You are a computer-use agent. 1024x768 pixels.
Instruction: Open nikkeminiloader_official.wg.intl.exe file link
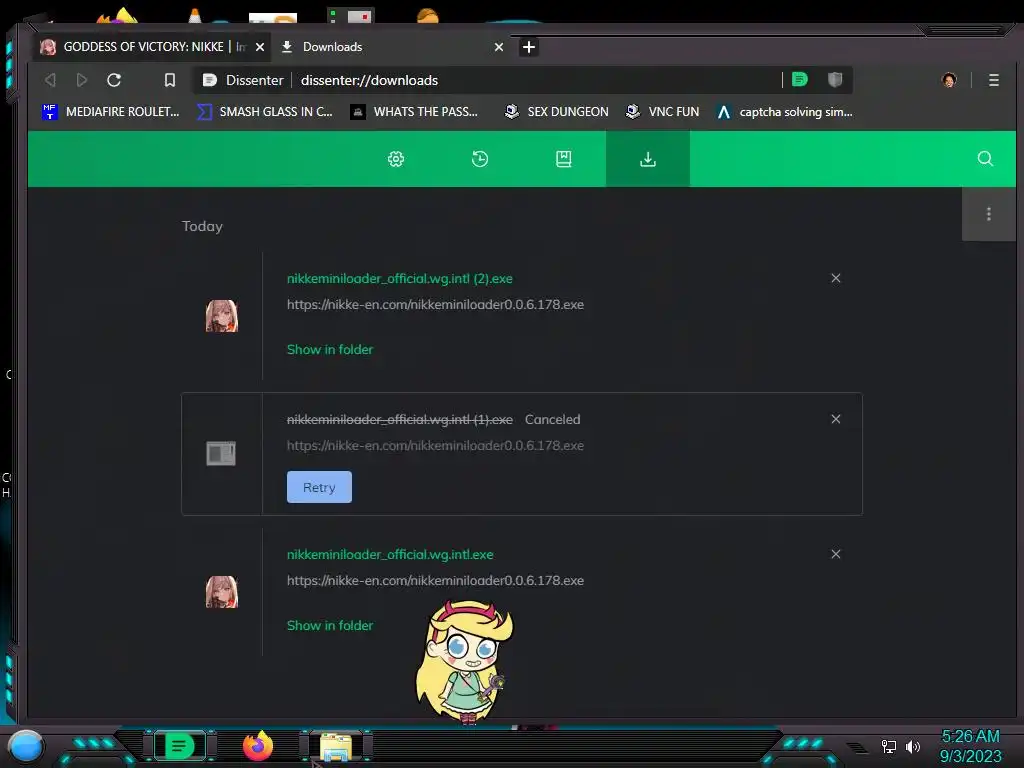[x=390, y=554]
